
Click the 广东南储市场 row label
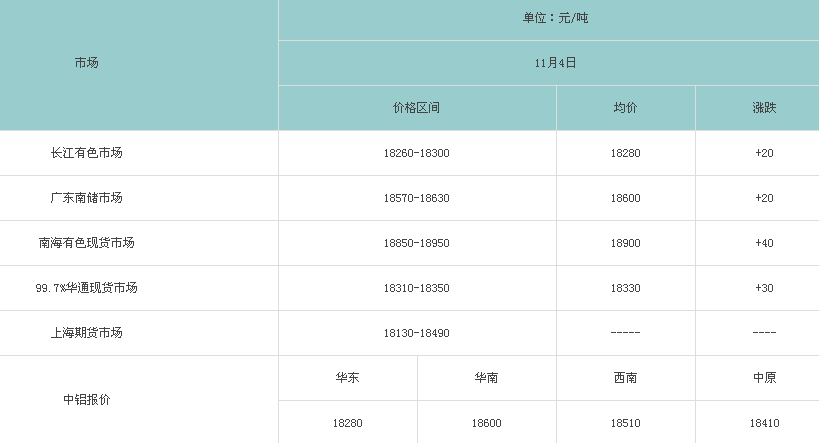86,198
